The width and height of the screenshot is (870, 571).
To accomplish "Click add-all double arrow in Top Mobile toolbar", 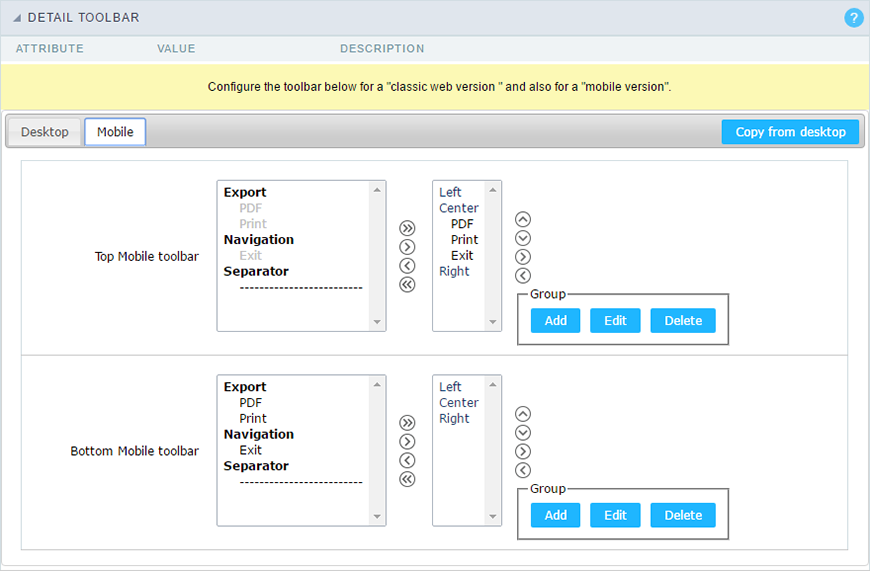I will [x=407, y=228].
